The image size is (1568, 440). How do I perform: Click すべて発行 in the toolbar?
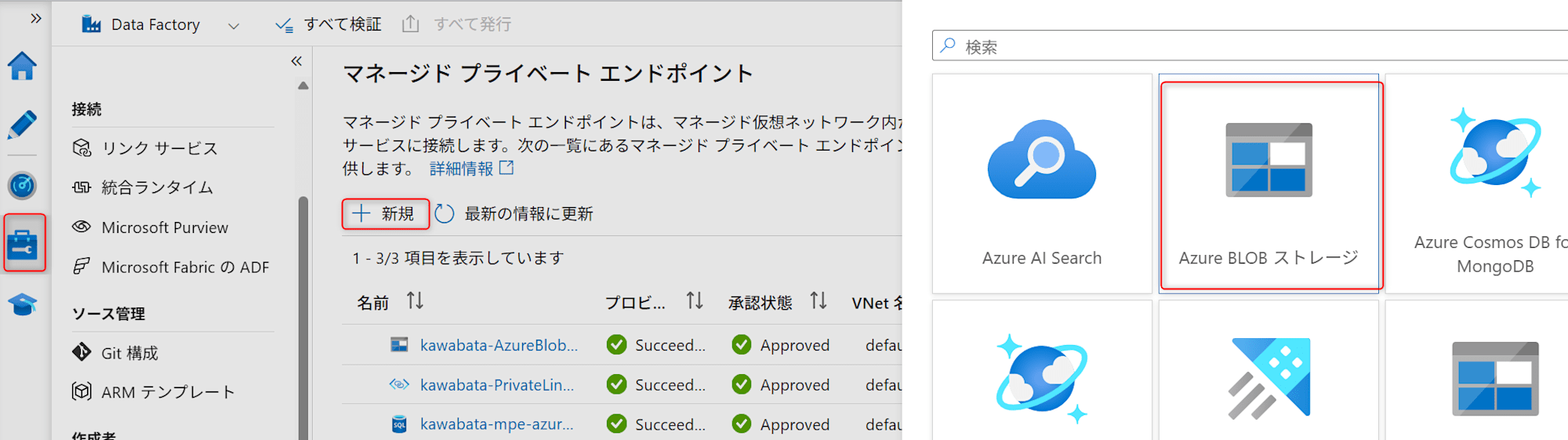coord(456,25)
